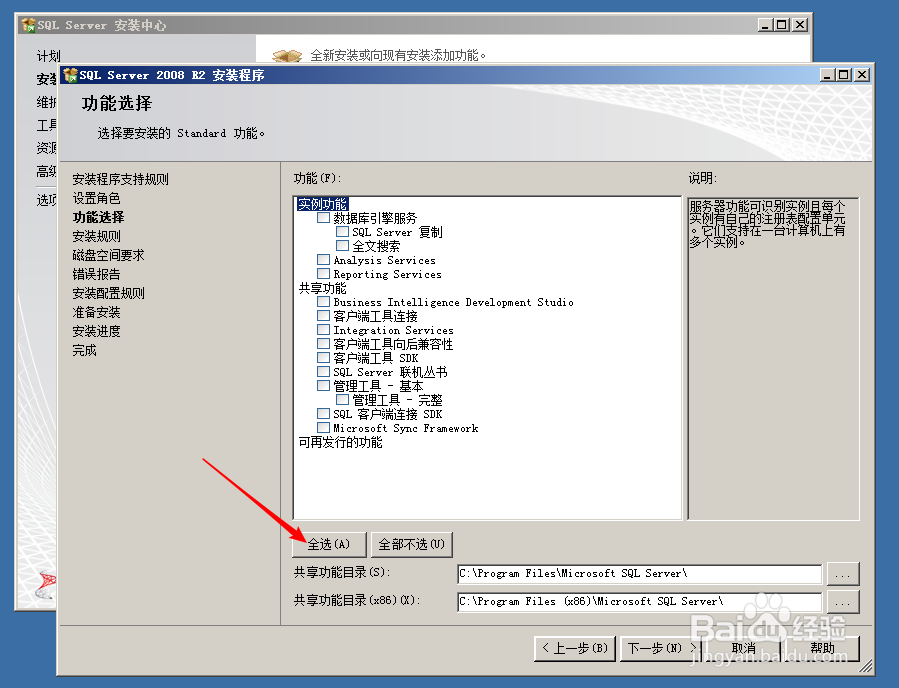
Task: Tick the 全文搜索 checkbox
Action: (x=342, y=245)
